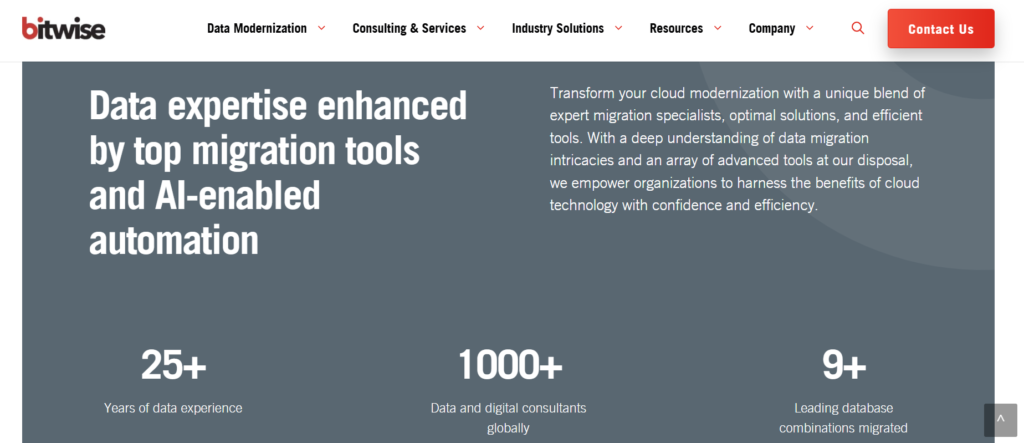
Task: Open the Industry Solutions menu
Action: pos(557,28)
